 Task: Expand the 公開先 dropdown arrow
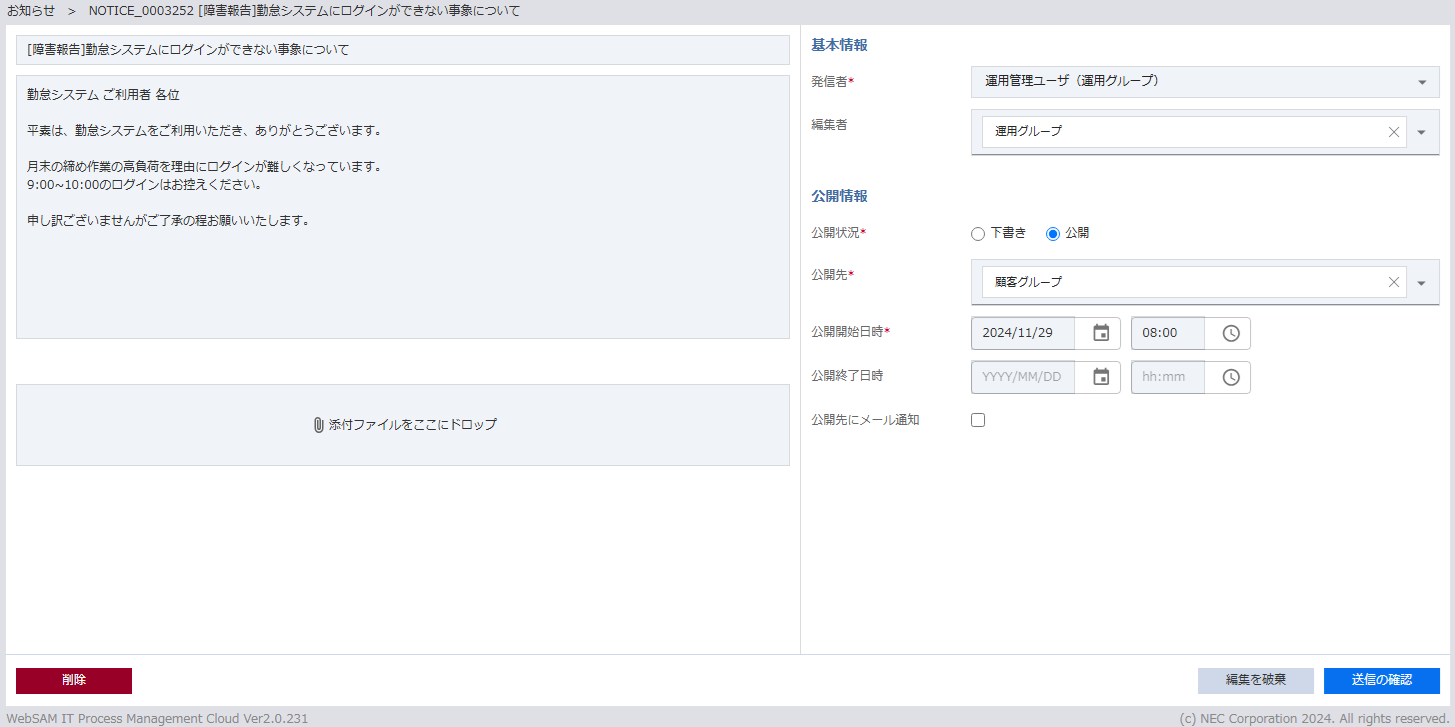coord(1422,283)
